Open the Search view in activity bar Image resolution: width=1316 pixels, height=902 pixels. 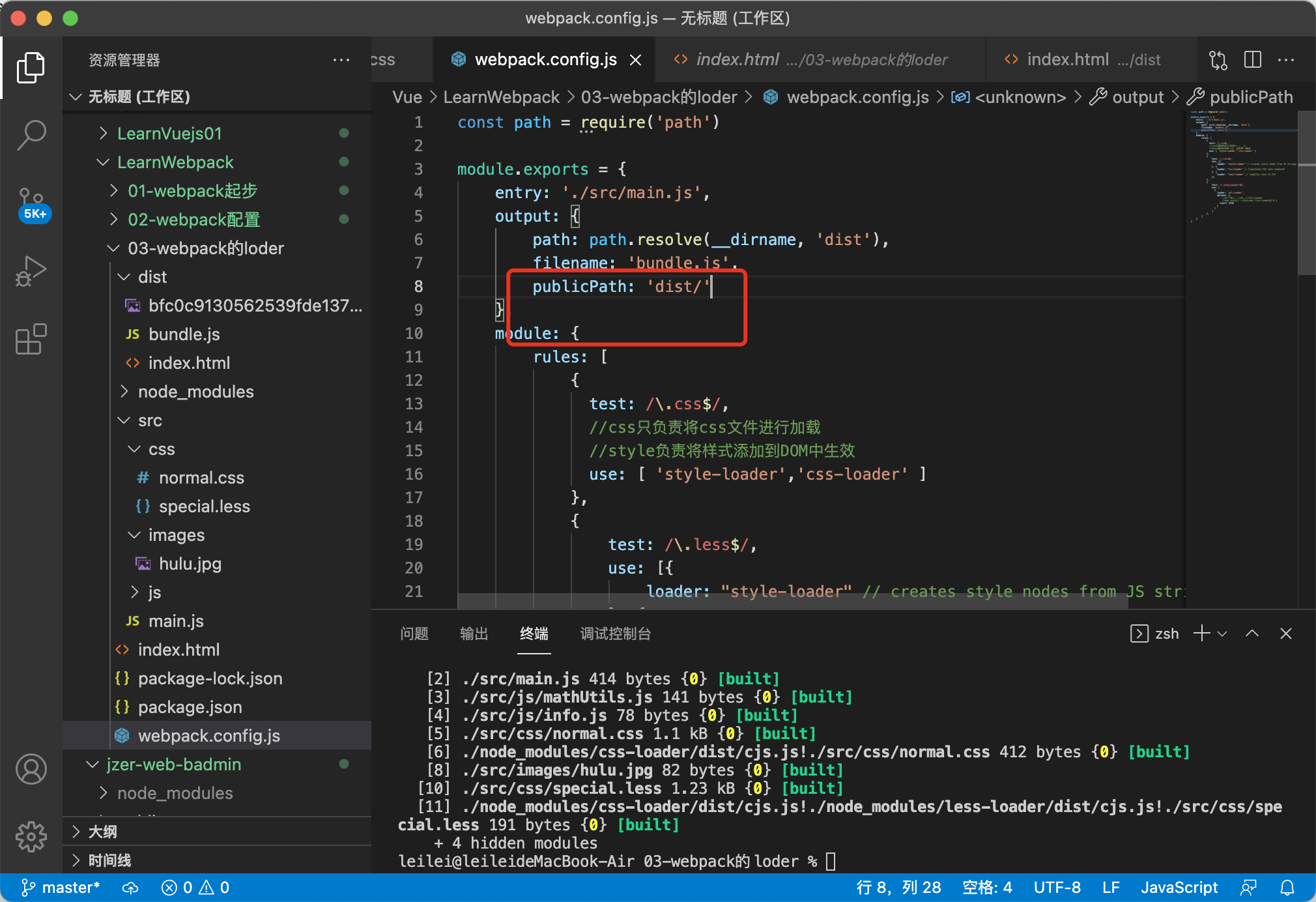click(31, 135)
